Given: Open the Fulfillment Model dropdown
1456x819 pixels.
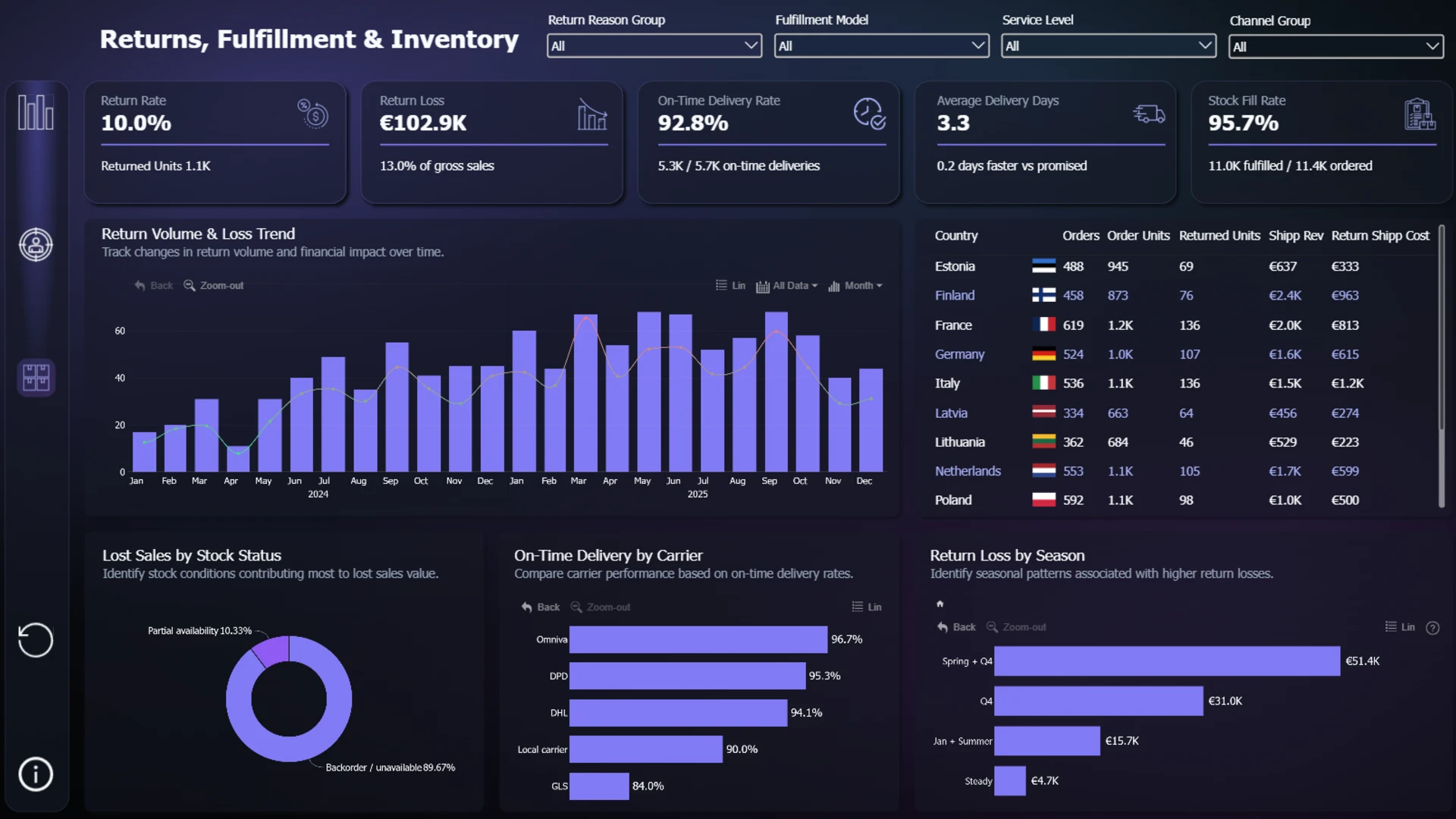Looking at the screenshot, I should click(881, 46).
